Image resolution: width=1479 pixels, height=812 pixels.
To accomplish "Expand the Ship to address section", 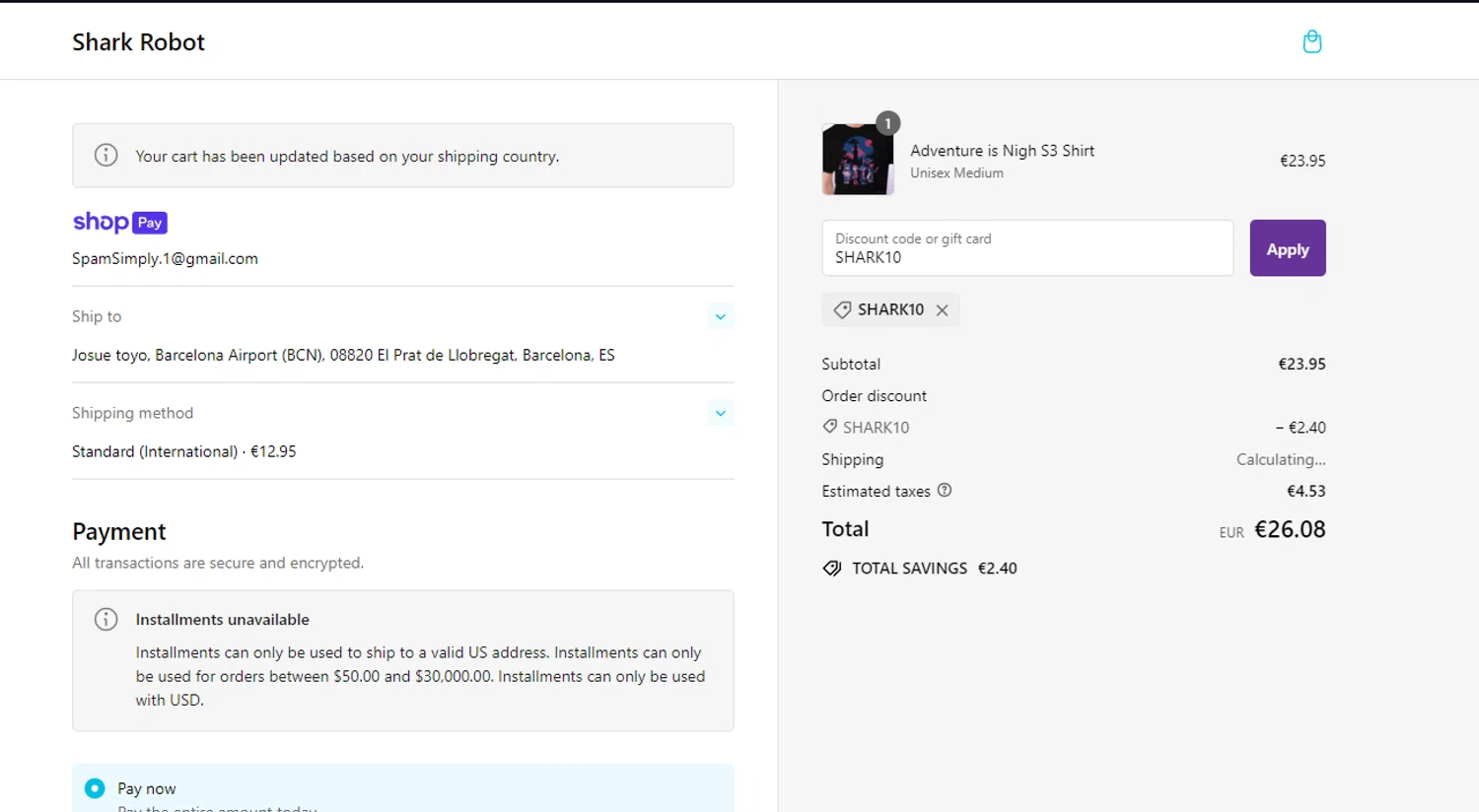I will point(720,316).
